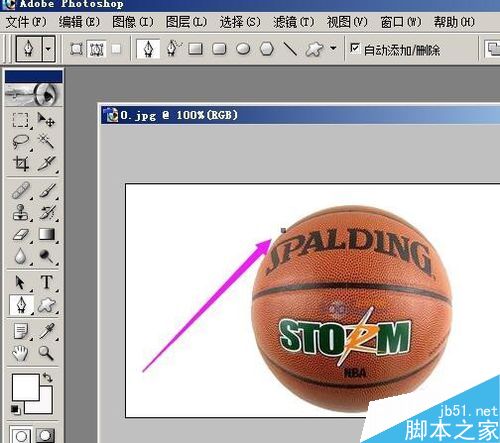Choose the Freeform Pen tool in options bar

pyautogui.click(x=173, y=49)
